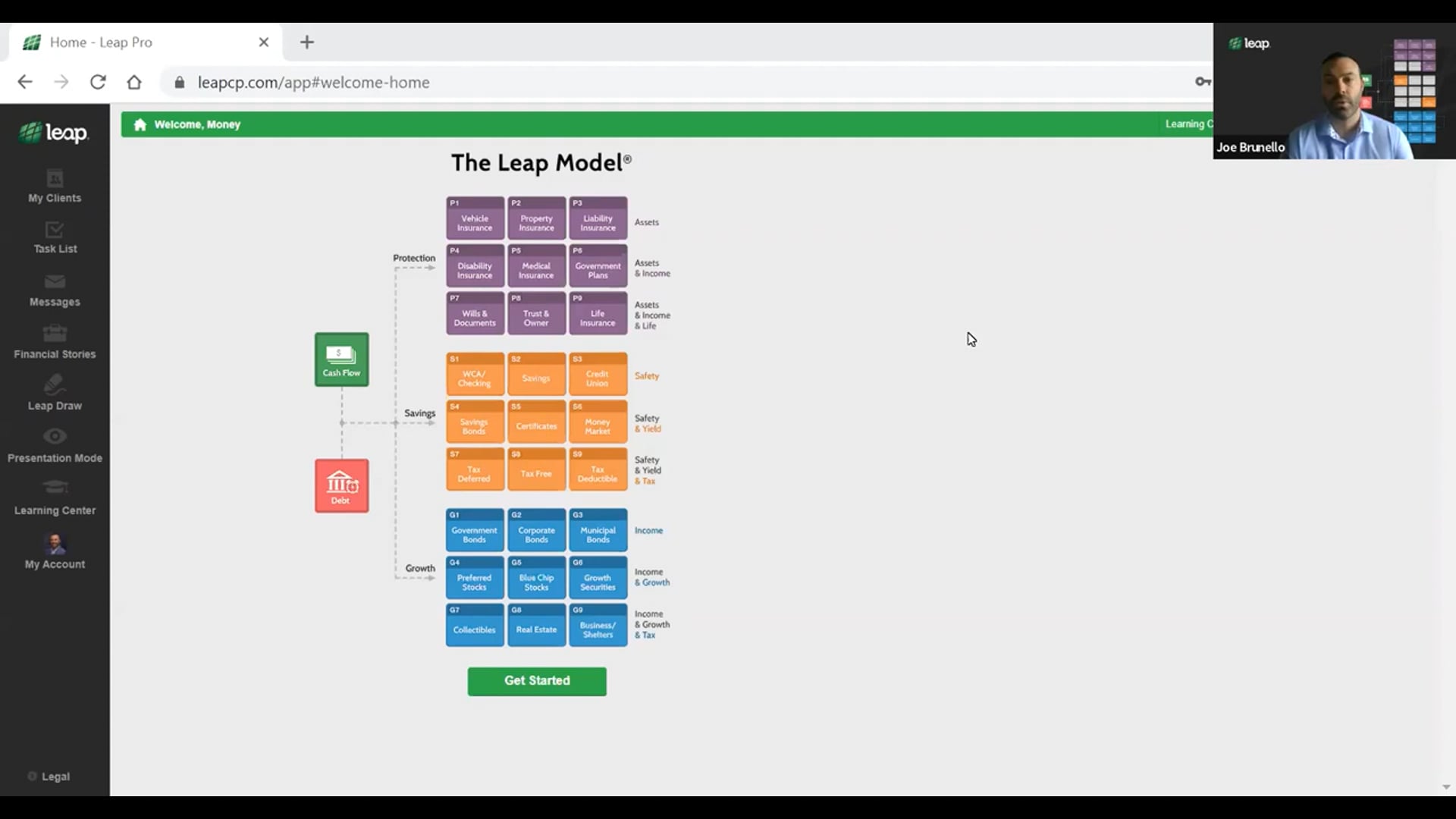Open P8 Trust & Owner tile
1456x819 pixels.
click(x=537, y=313)
